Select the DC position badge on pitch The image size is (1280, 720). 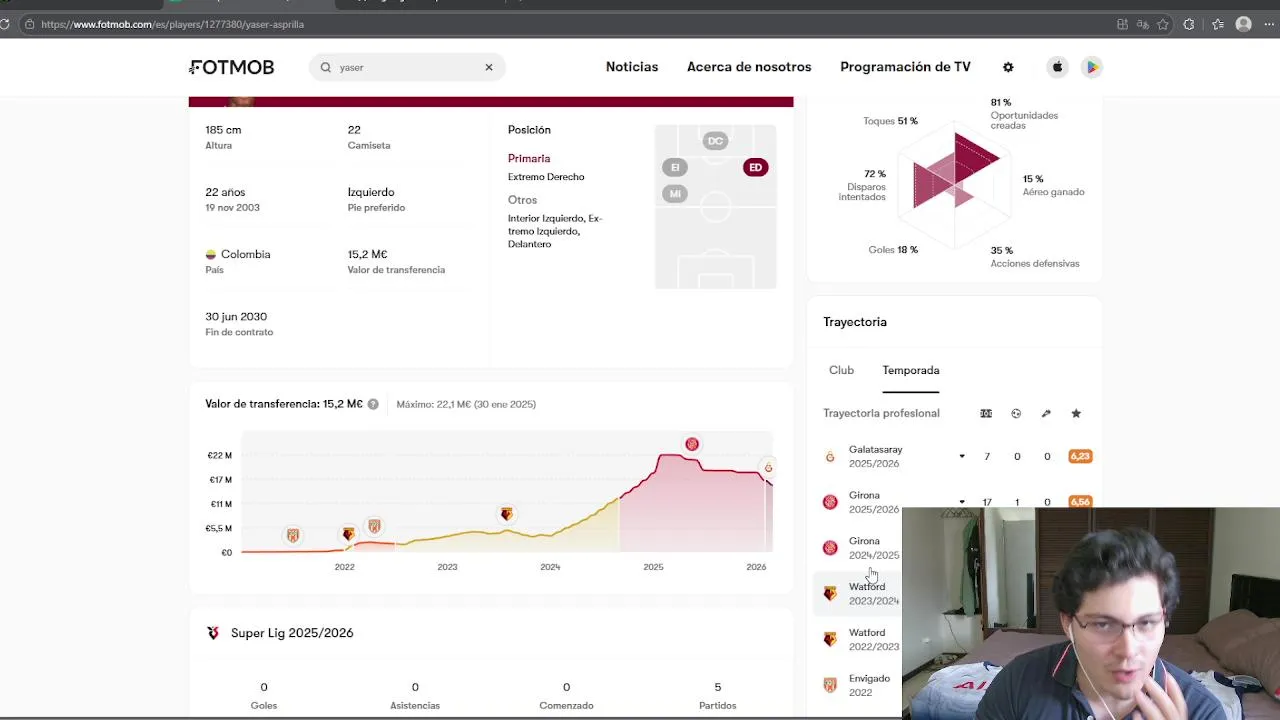(715, 141)
